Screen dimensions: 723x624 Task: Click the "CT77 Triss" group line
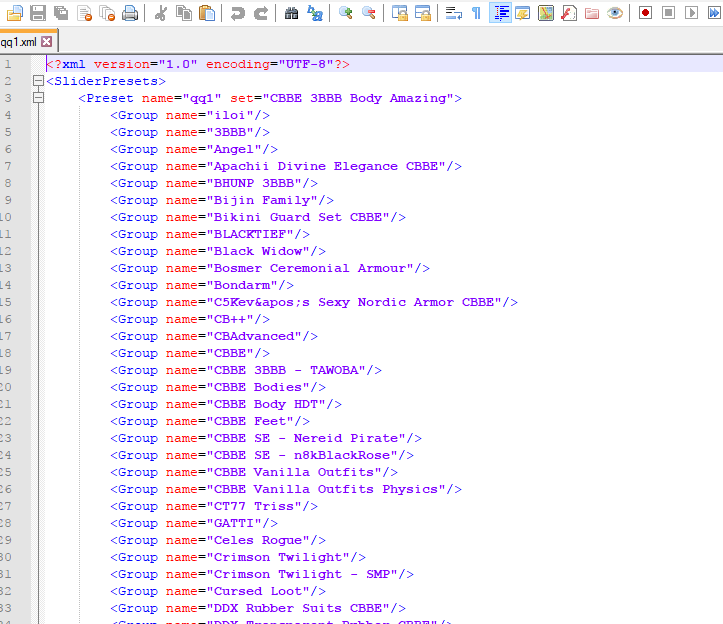tap(214, 506)
